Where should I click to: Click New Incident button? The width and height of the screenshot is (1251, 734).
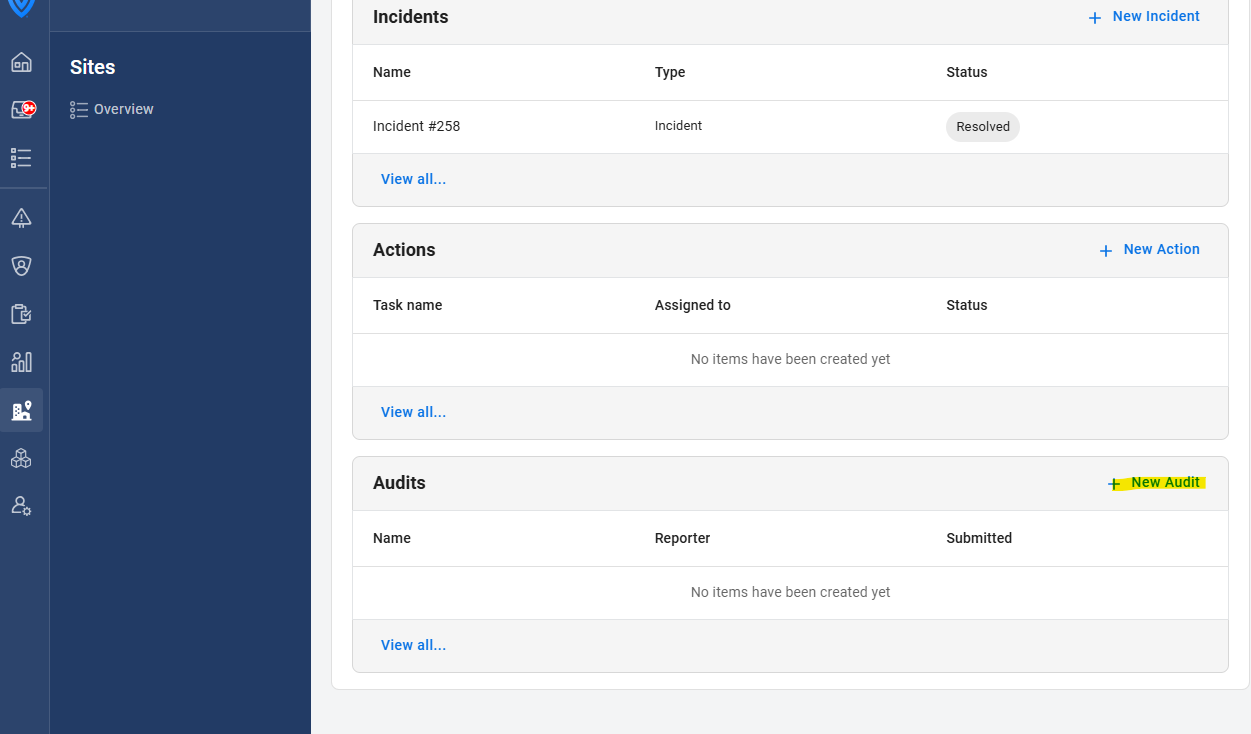point(1144,17)
